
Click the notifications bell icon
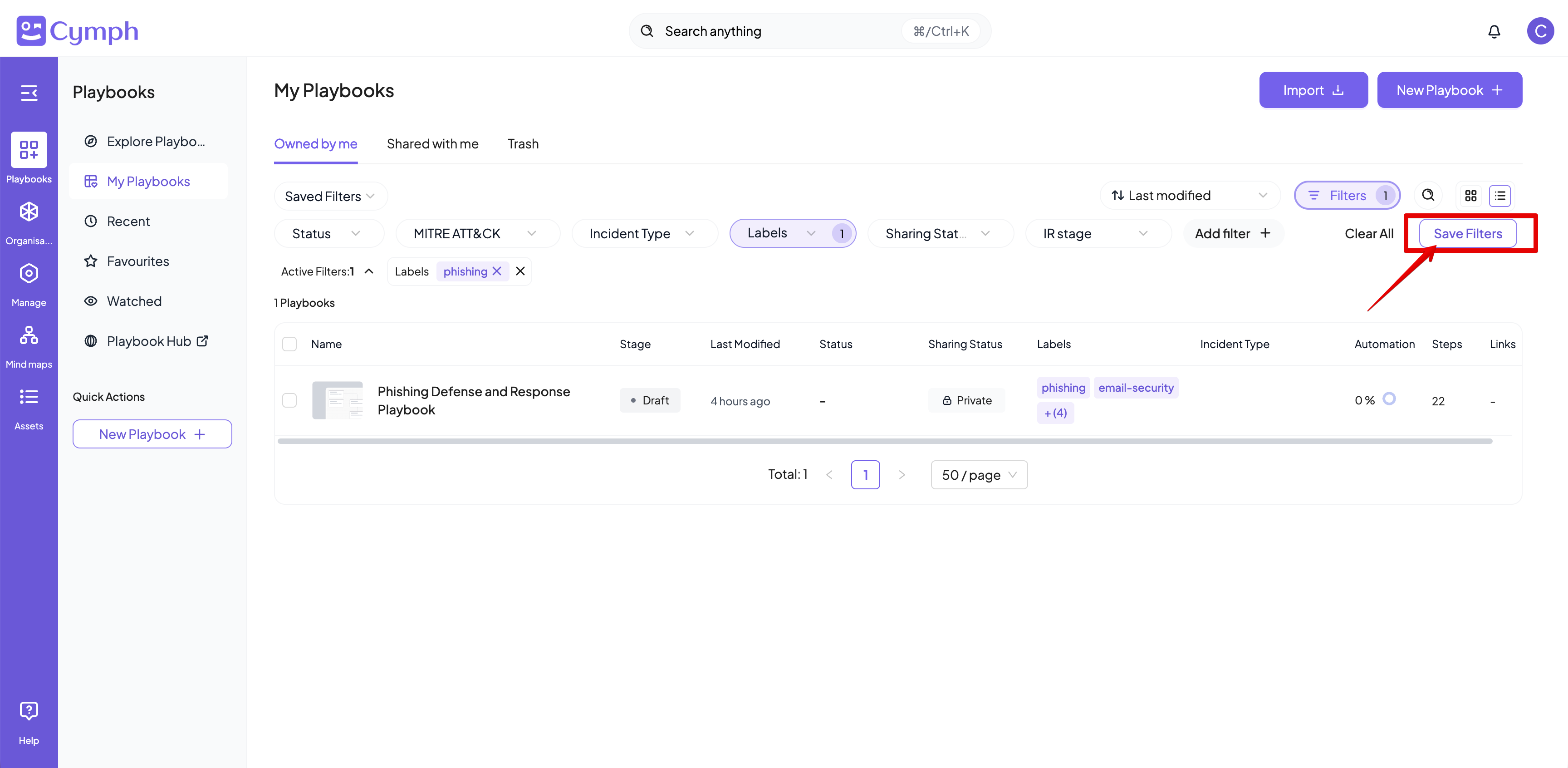[1494, 31]
